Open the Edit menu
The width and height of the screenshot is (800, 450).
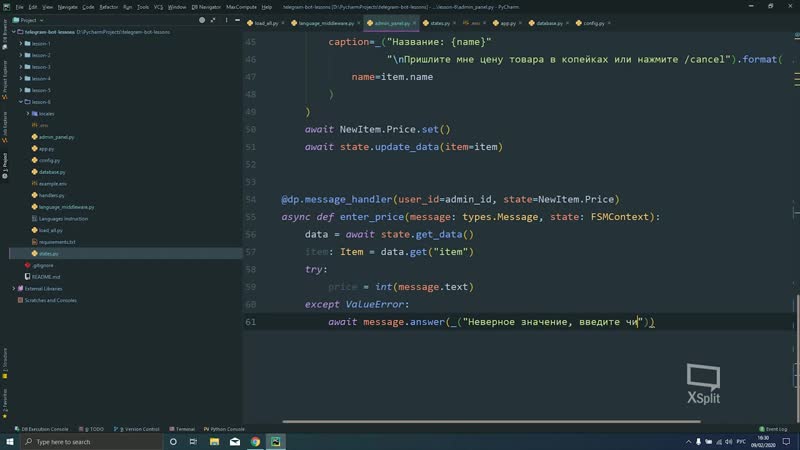click(x=33, y=7)
